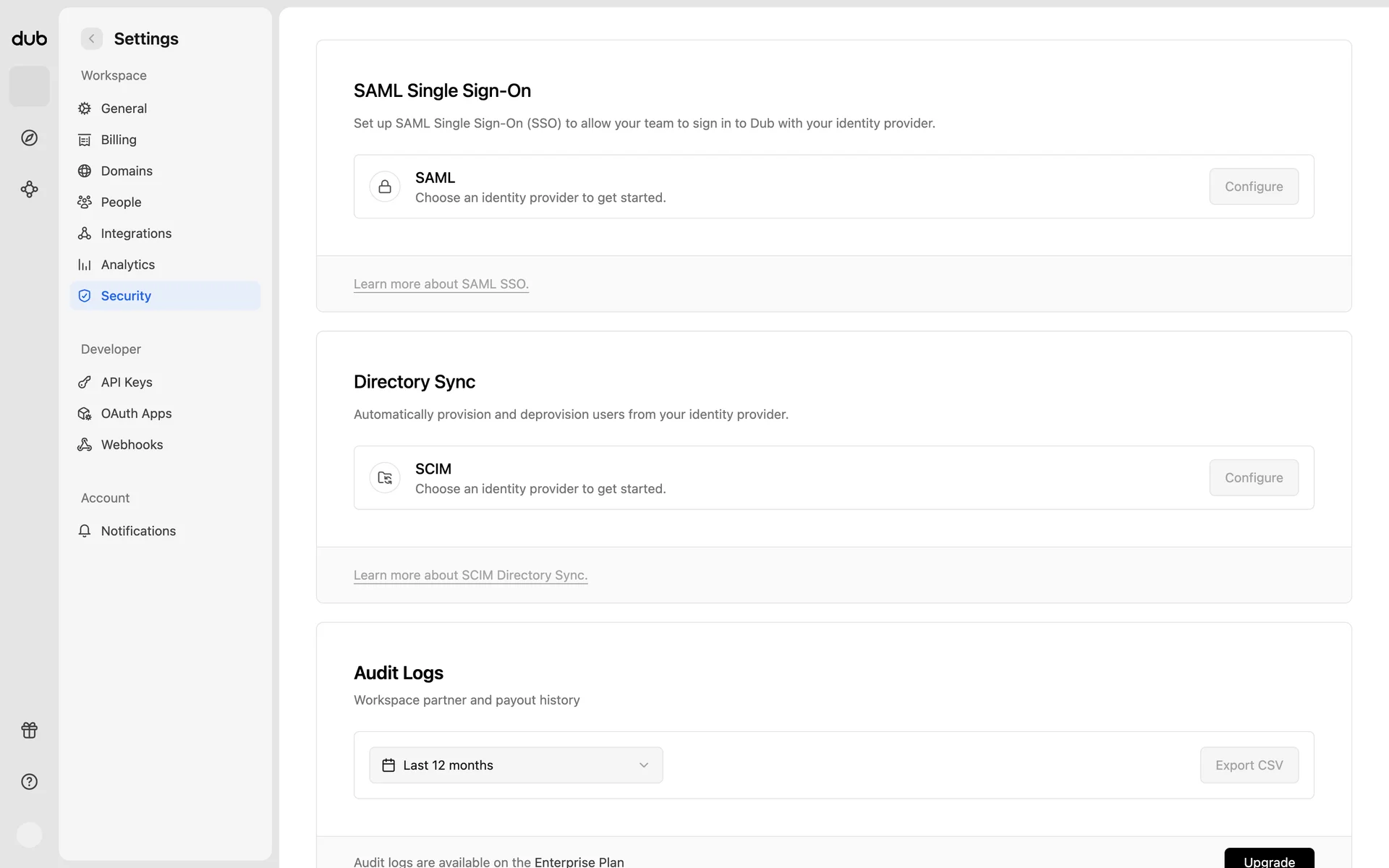Open Learn more about SAML SSO link
The width and height of the screenshot is (1389, 868).
point(441,284)
